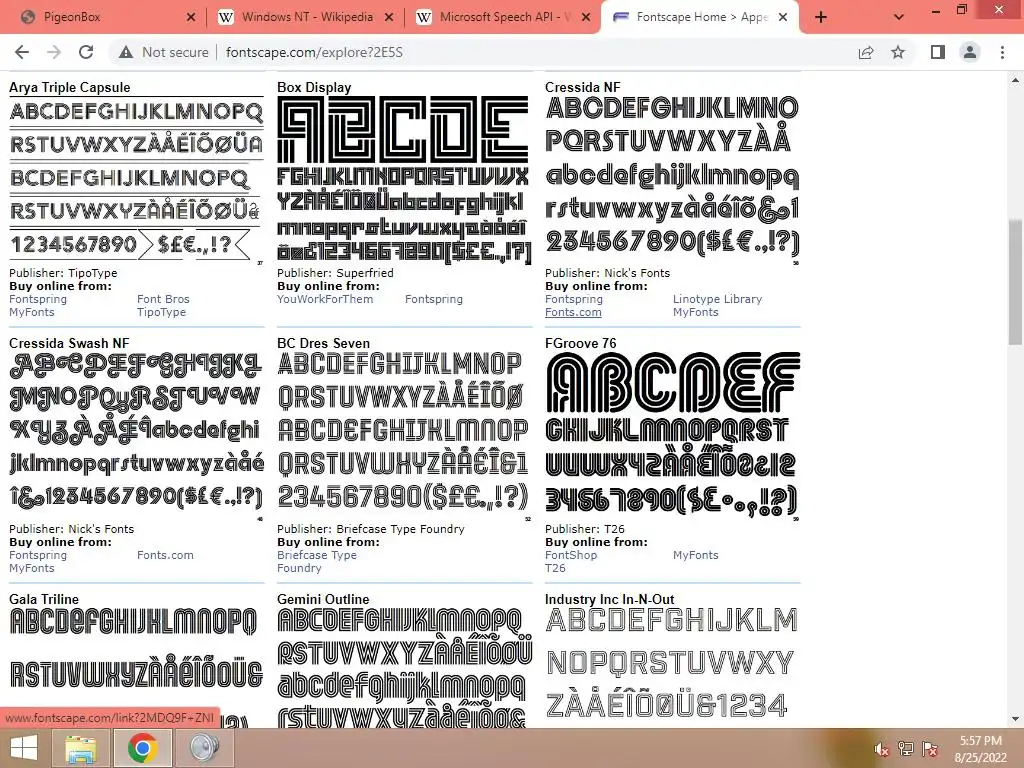
Task: Open the Action Center flag icon
Action: coord(930,749)
